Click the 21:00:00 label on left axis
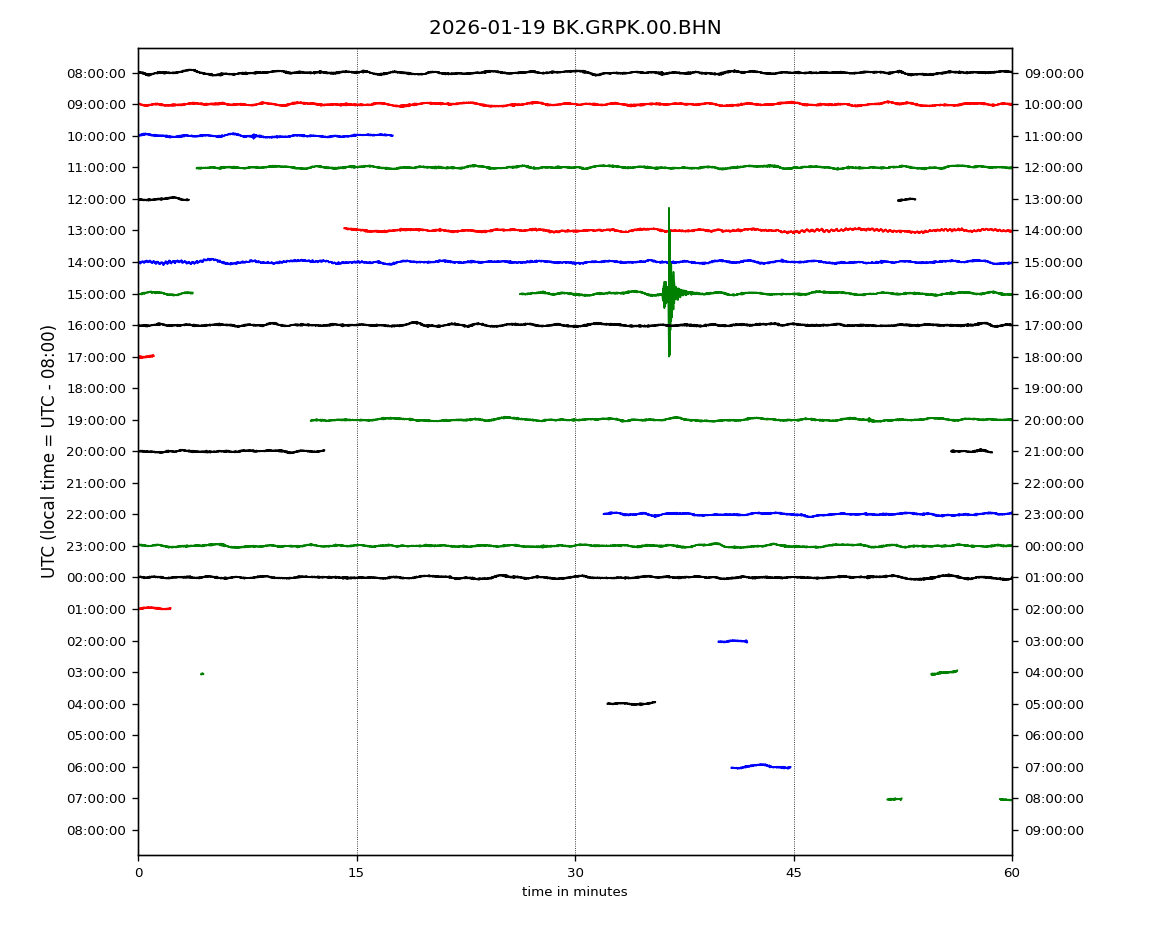The width and height of the screenshot is (1150, 950). 98,483
